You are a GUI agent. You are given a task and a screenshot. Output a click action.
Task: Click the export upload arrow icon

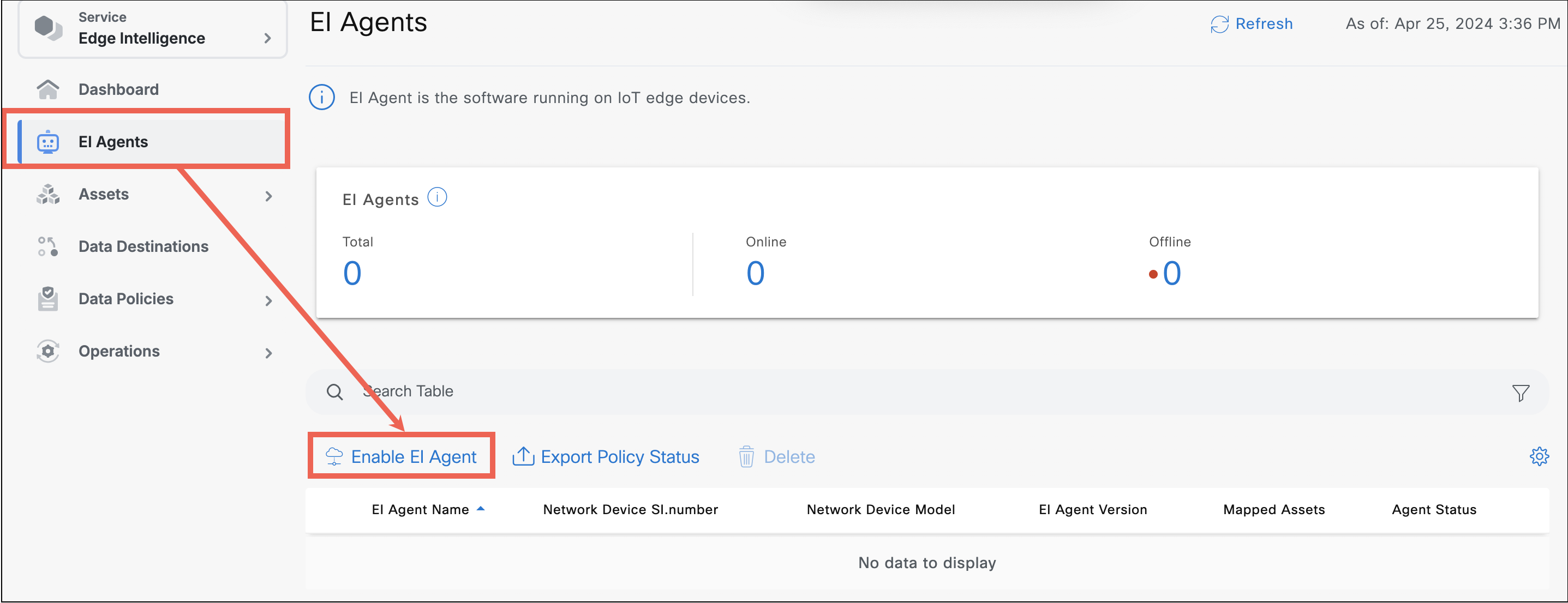[523, 456]
